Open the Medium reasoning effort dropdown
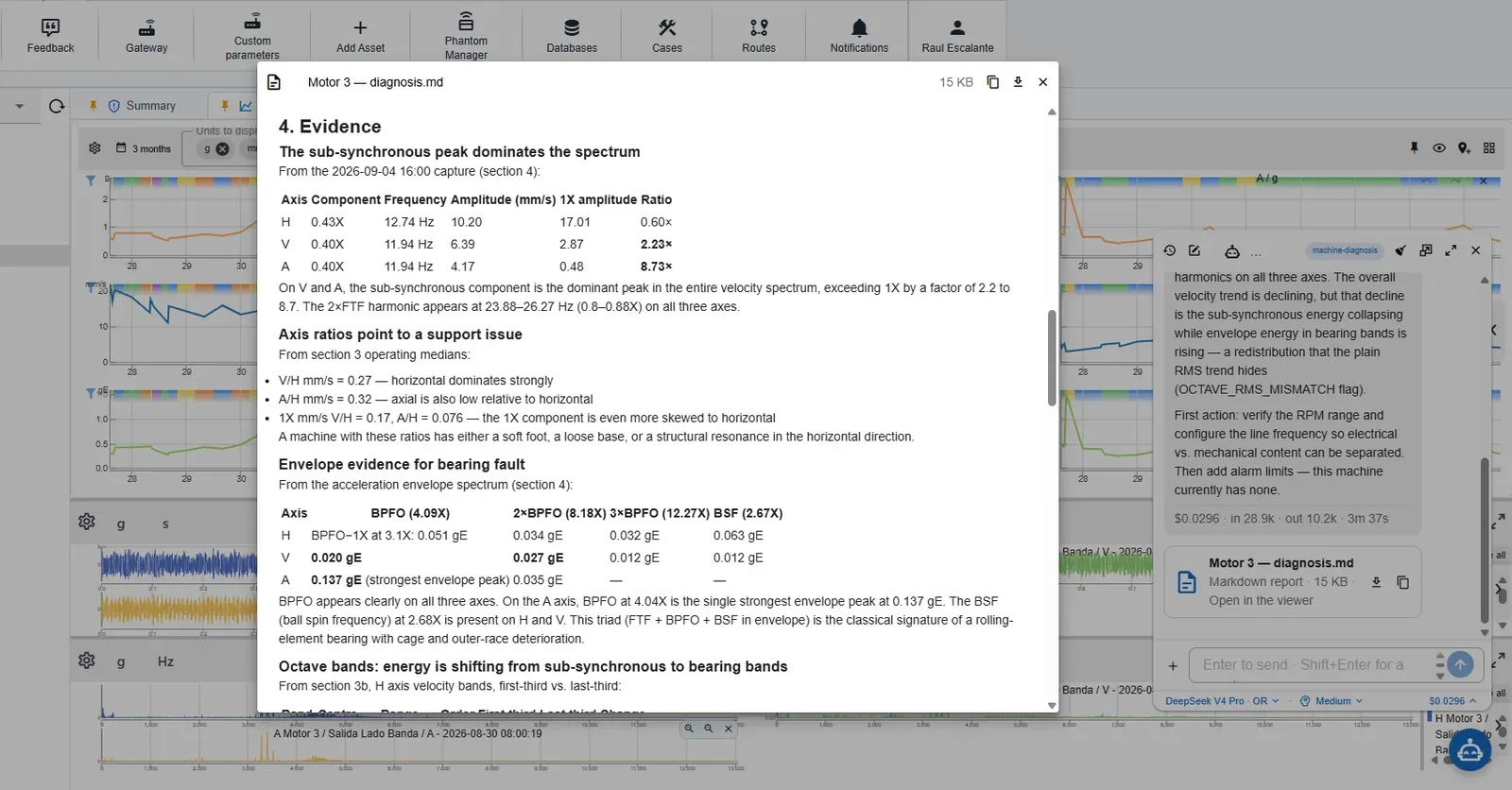 click(1332, 701)
